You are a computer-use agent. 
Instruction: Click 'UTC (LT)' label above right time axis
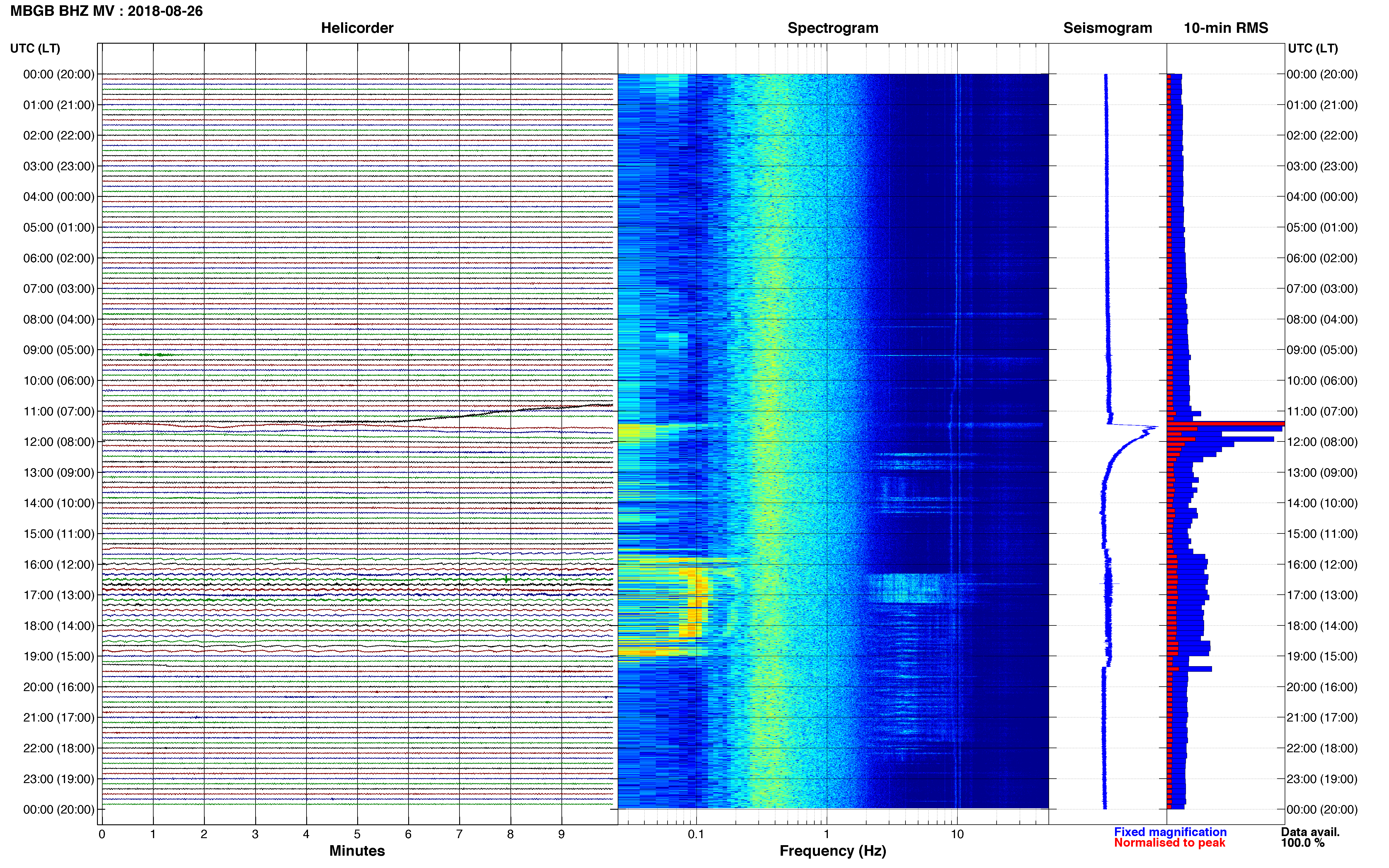[1313, 48]
